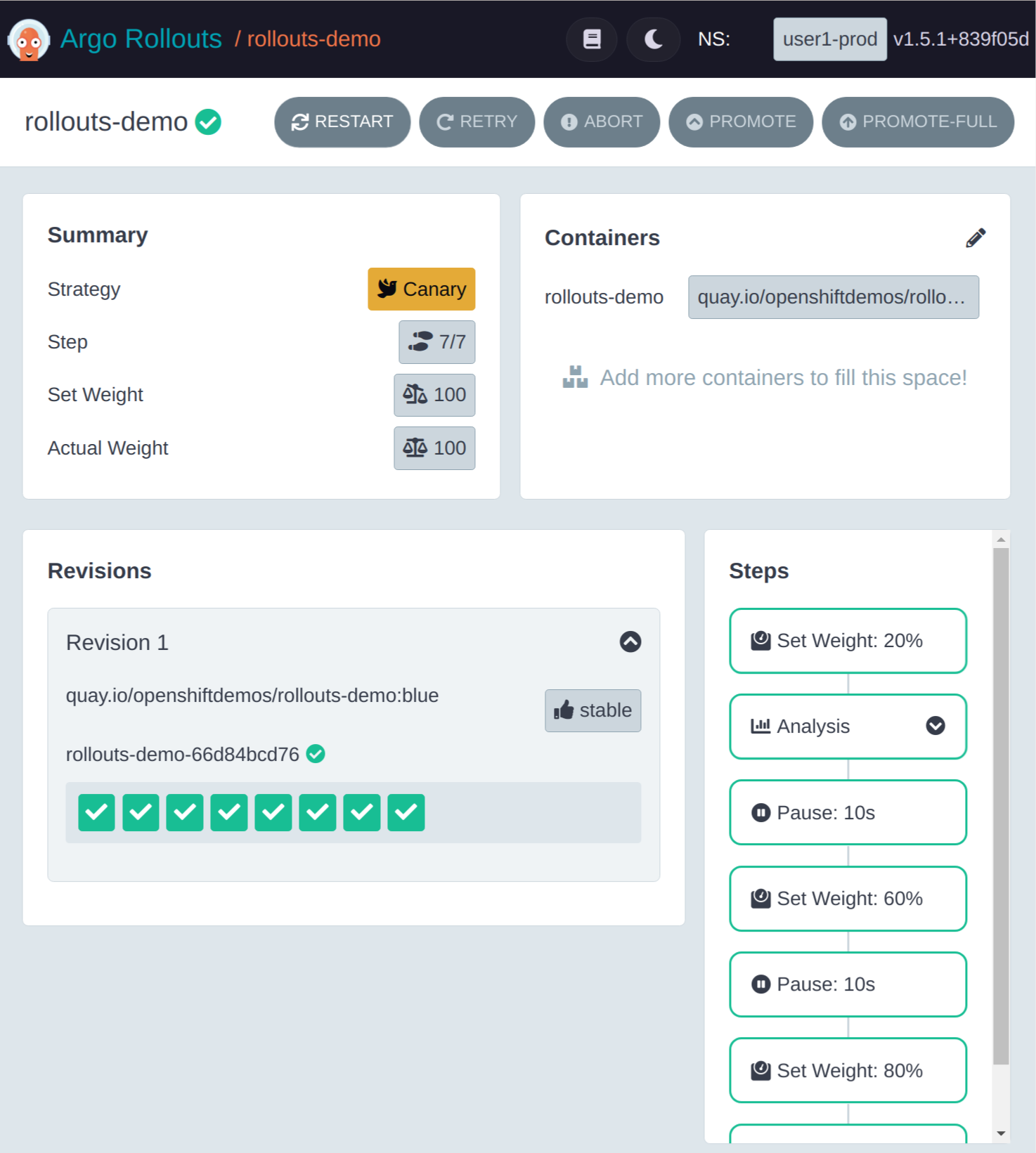The width and height of the screenshot is (1036, 1153).
Task: Click the Steps scrollbar up arrow
Action: click(1001, 540)
